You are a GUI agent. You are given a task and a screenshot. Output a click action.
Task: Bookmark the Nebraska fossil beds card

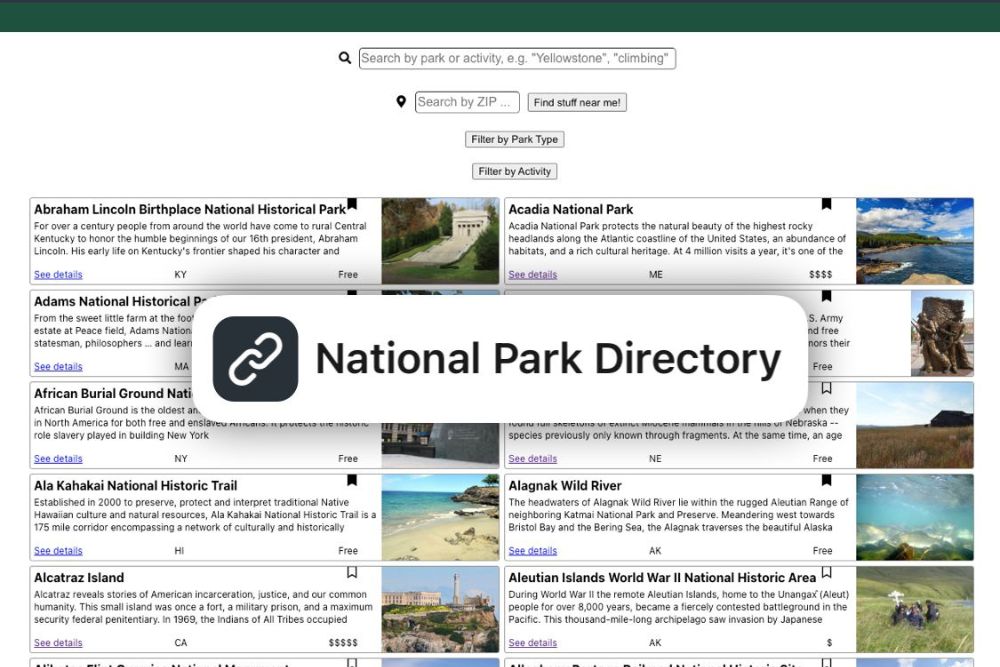(827, 388)
